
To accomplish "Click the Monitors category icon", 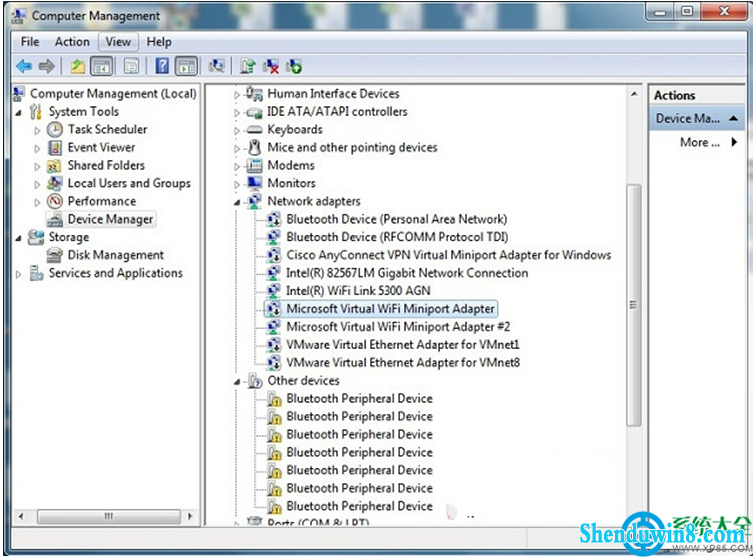I will [254, 183].
